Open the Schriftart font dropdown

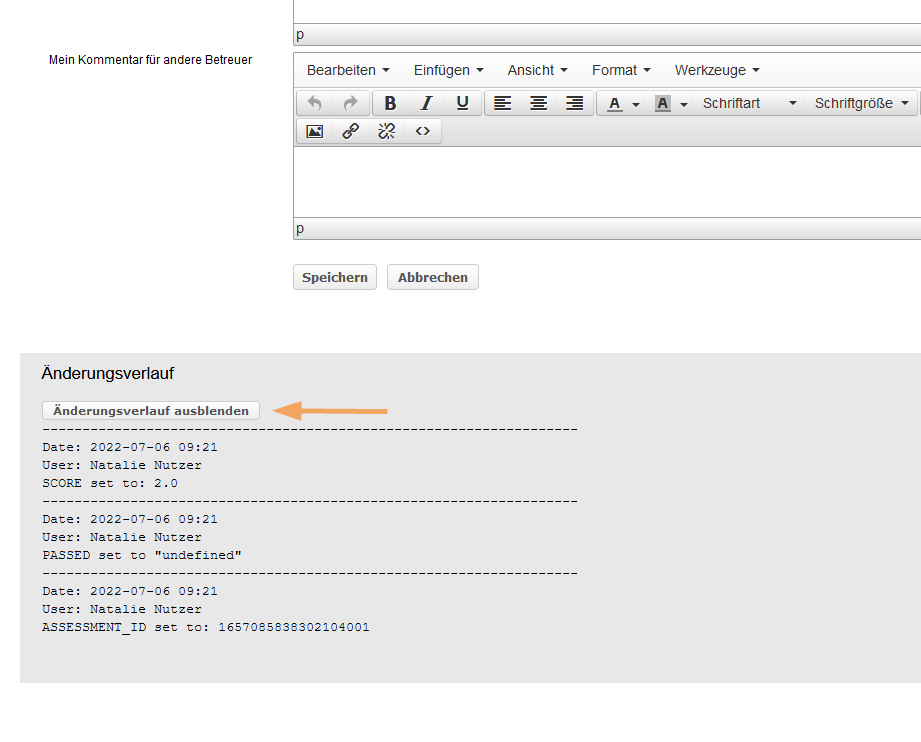point(749,103)
